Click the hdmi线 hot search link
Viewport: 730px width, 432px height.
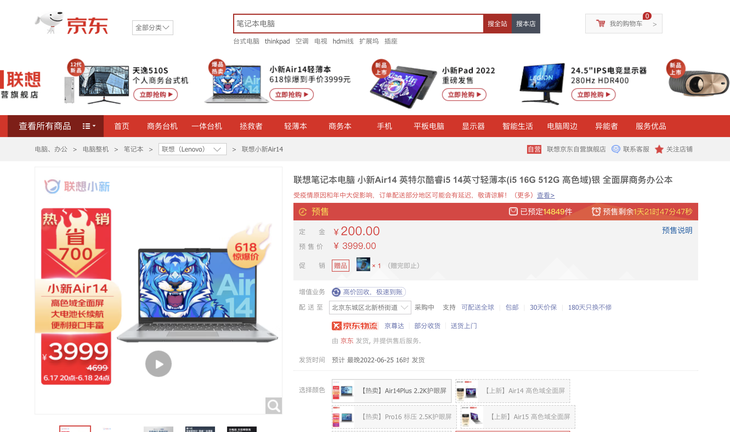pyautogui.click(x=343, y=41)
